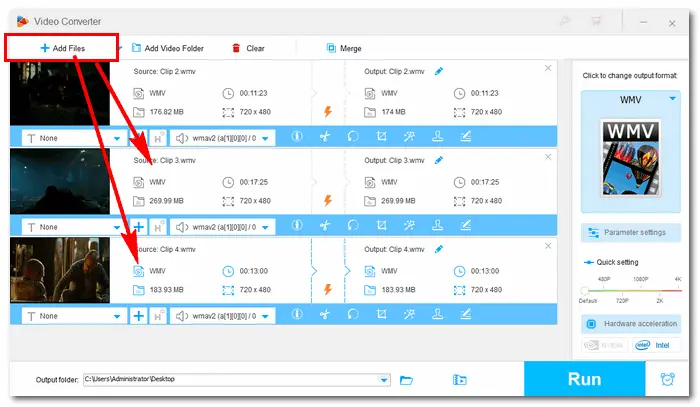700x407 pixels.
Task: Click the Merge button
Action: (x=344, y=48)
